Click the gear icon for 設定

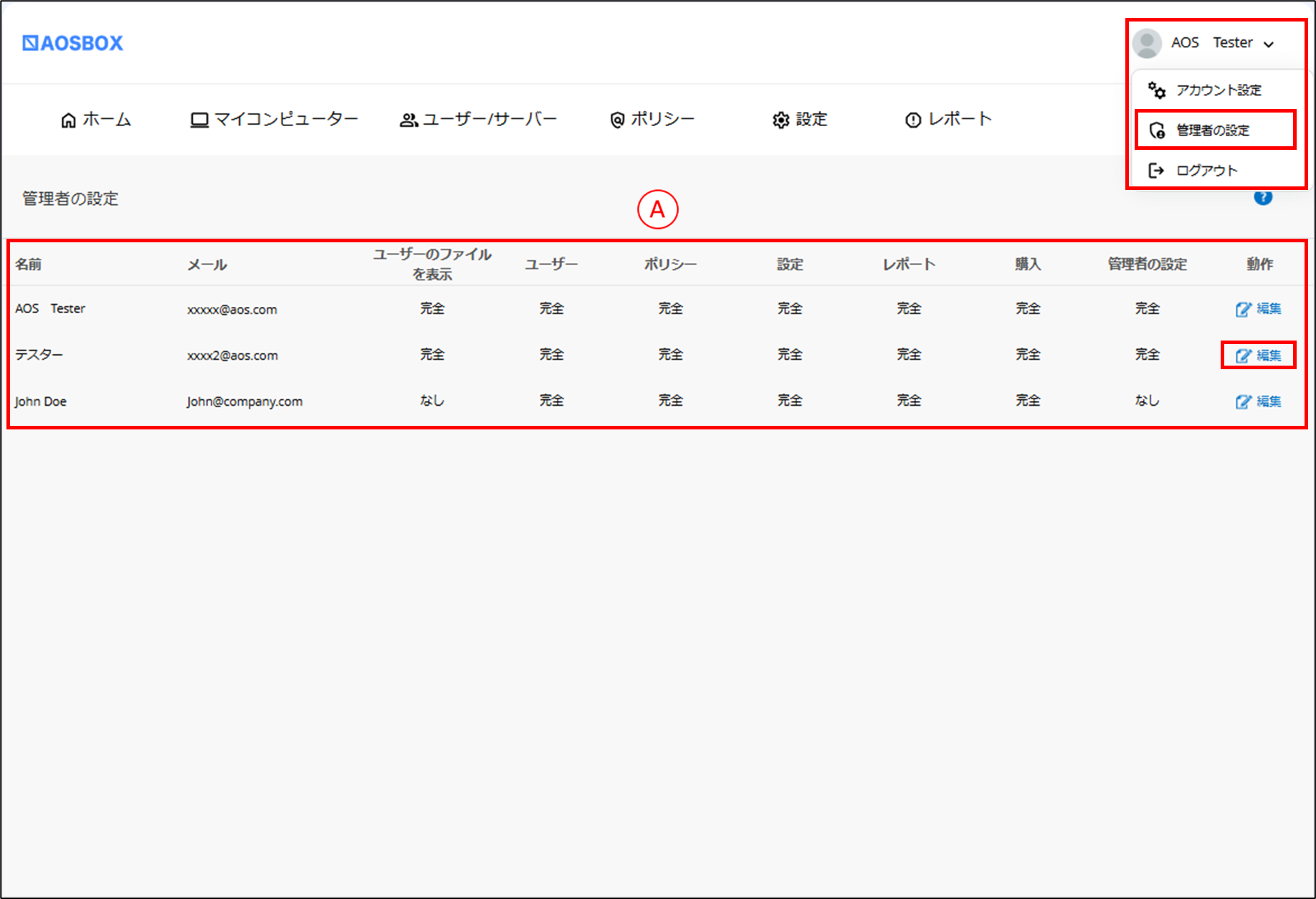(x=781, y=120)
